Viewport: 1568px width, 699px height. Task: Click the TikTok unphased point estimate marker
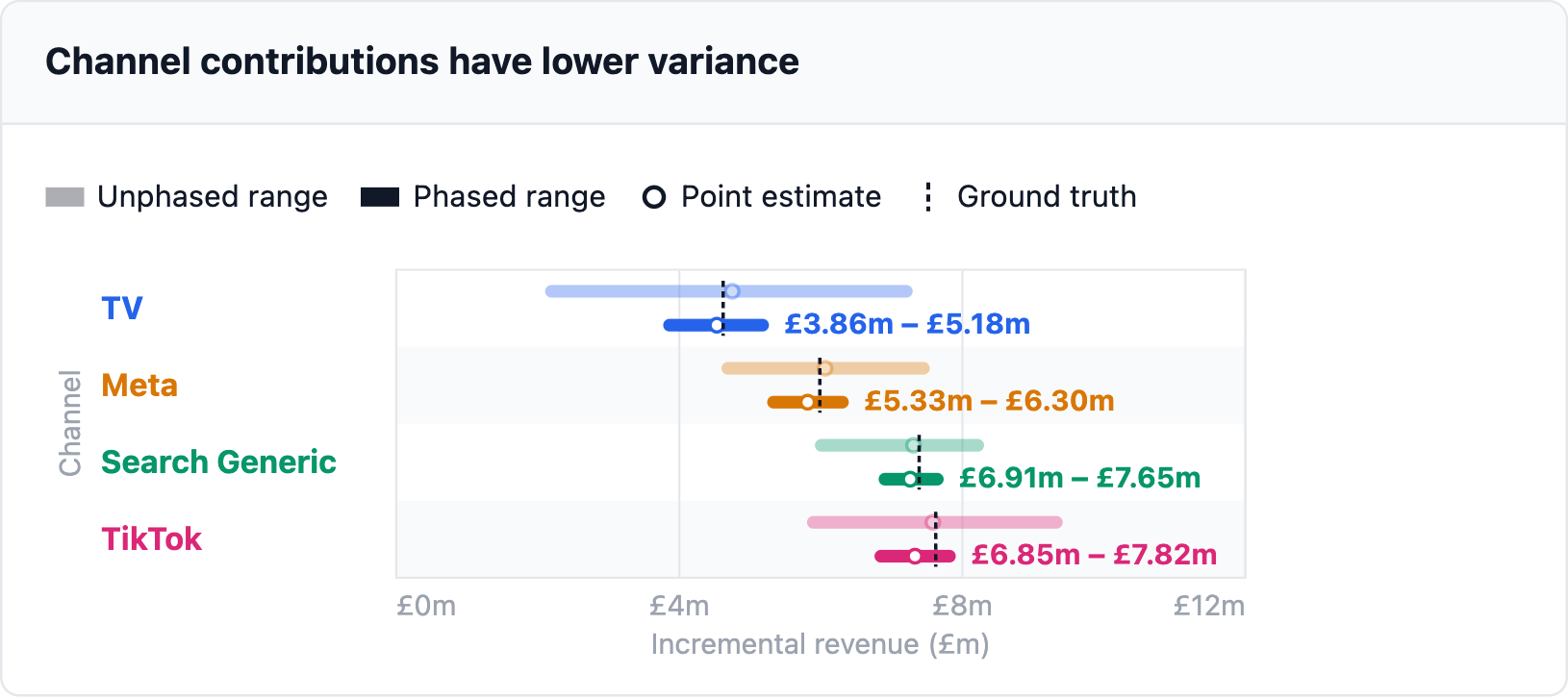931,522
